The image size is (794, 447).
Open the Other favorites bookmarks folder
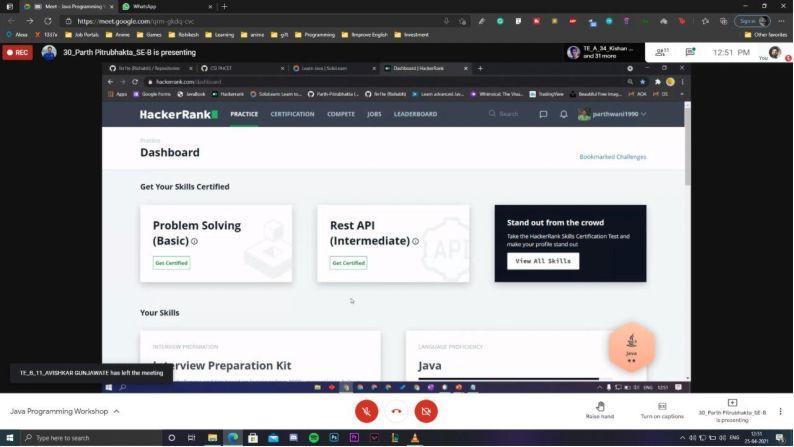point(766,34)
